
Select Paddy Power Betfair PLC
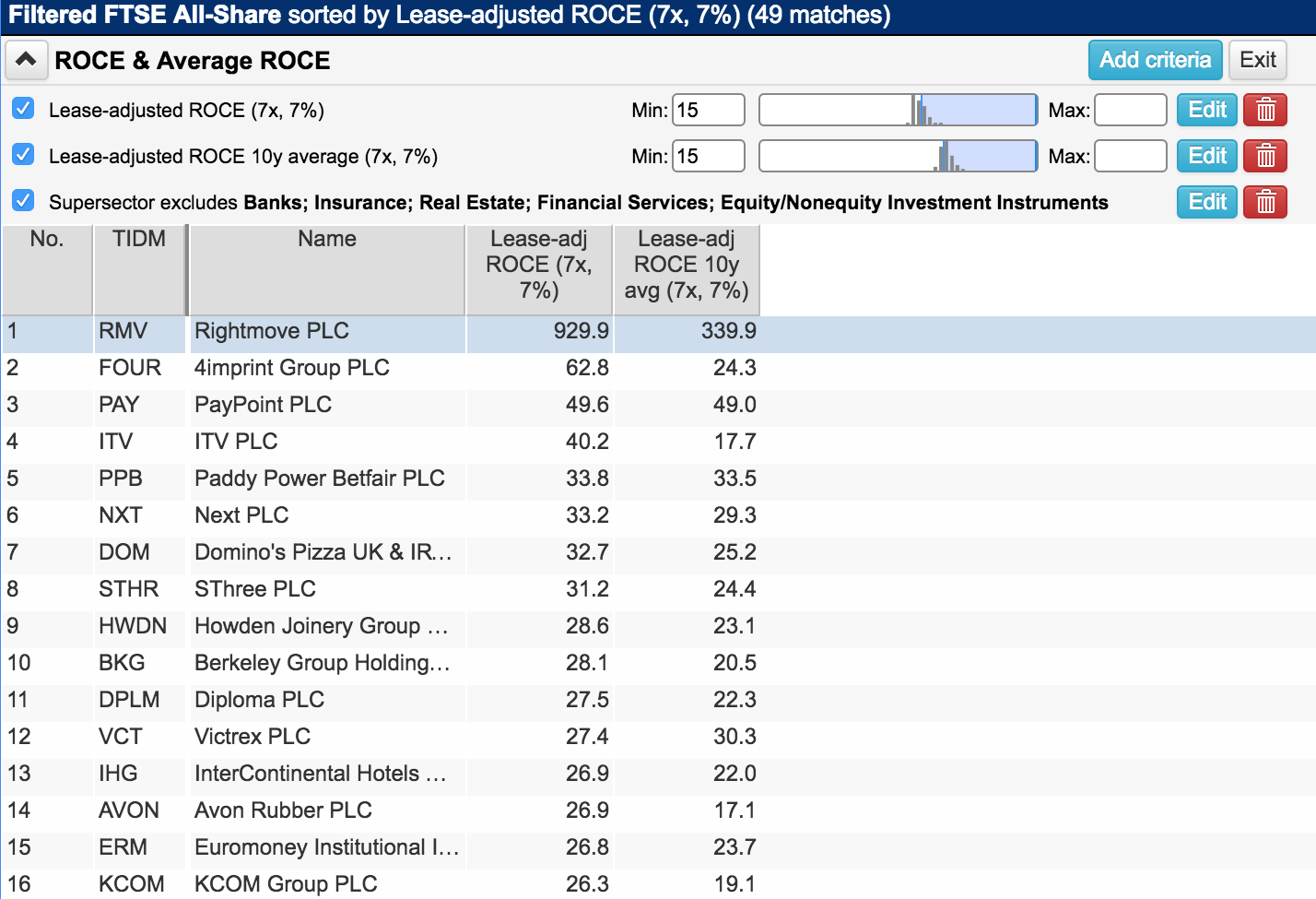pyautogui.click(x=320, y=479)
